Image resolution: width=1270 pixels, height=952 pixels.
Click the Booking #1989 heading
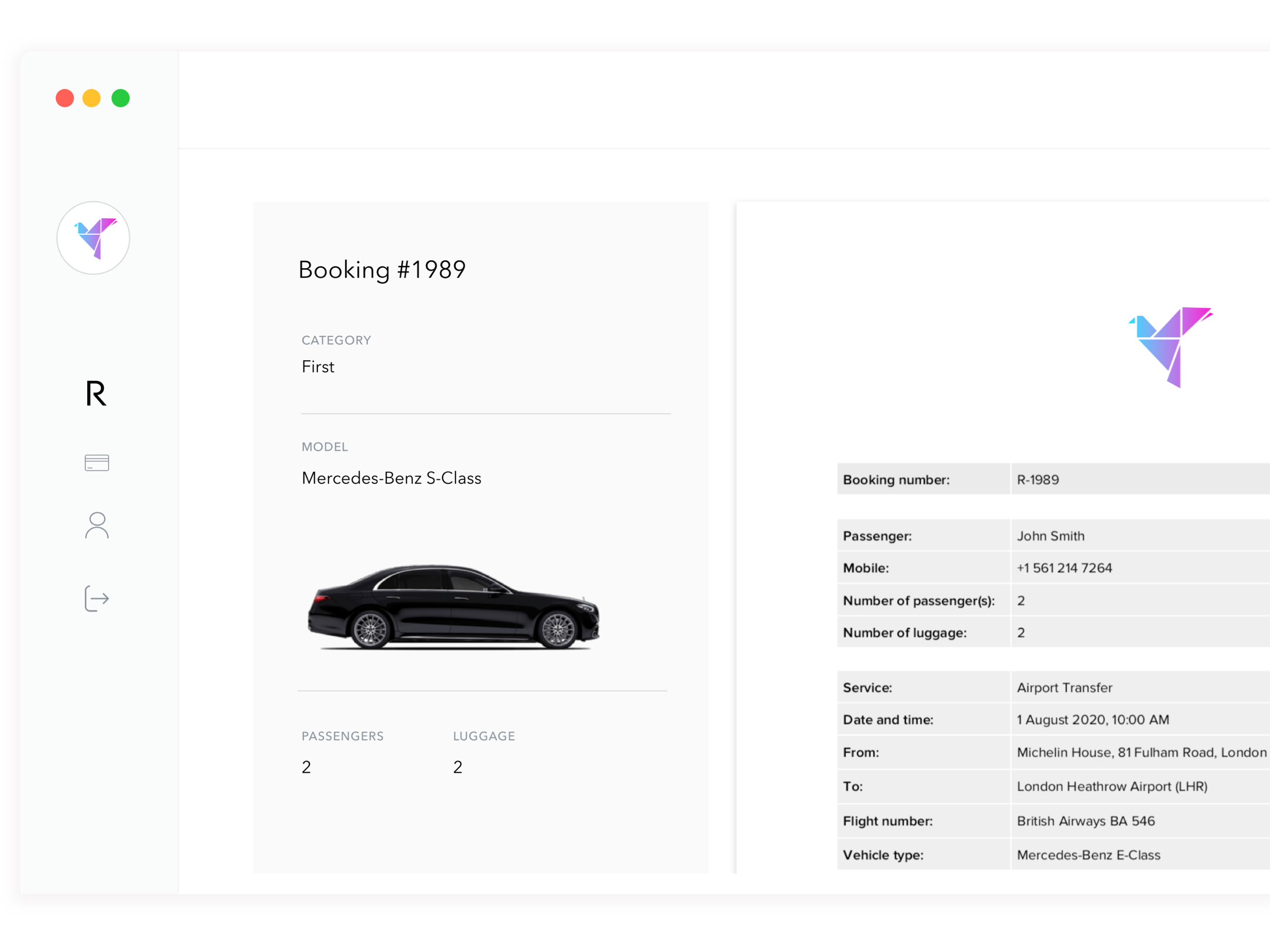[382, 270]
